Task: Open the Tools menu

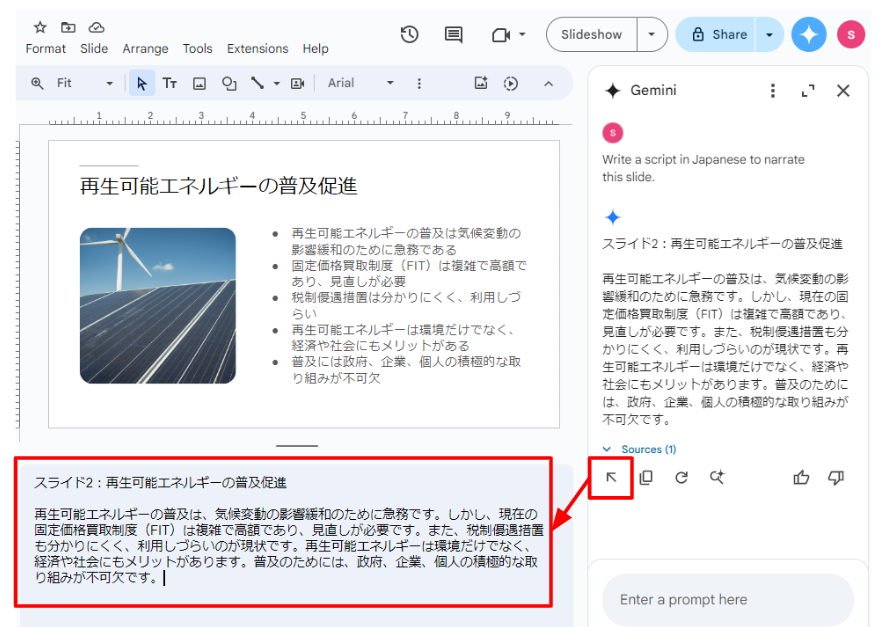Action: [x=198, y=49]
